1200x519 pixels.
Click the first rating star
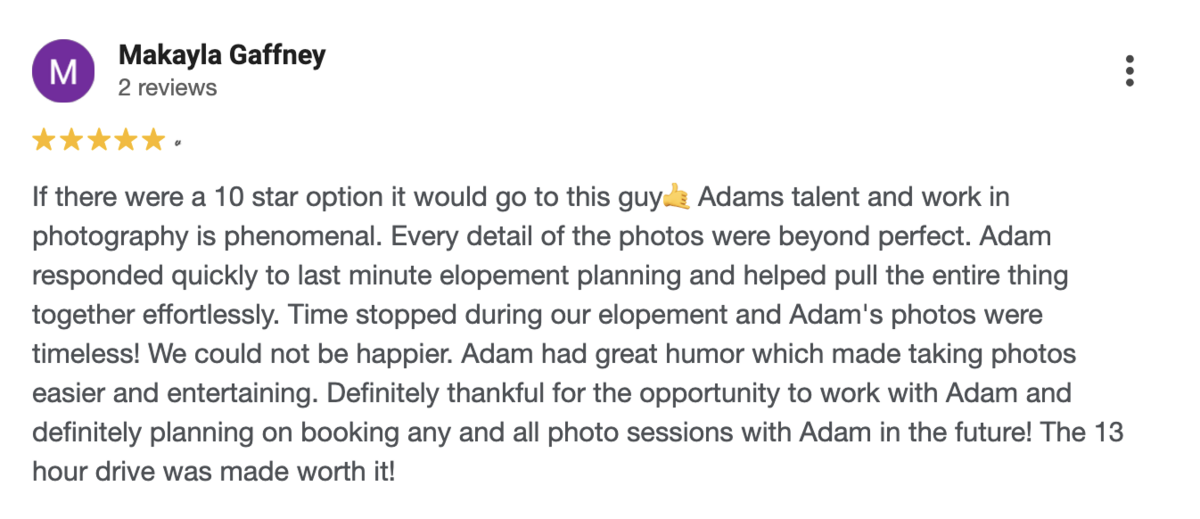pos(43,140)
